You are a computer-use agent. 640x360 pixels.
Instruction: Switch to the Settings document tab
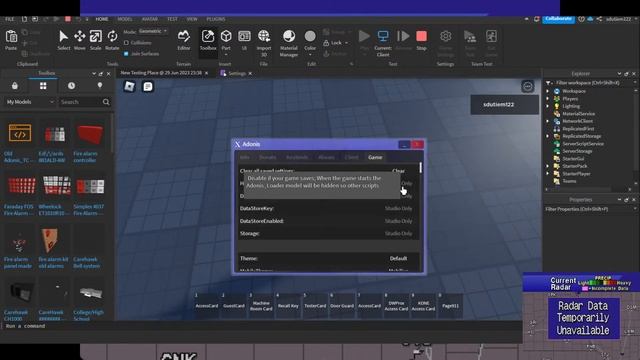pyautogui.click(x=236, y=73)
